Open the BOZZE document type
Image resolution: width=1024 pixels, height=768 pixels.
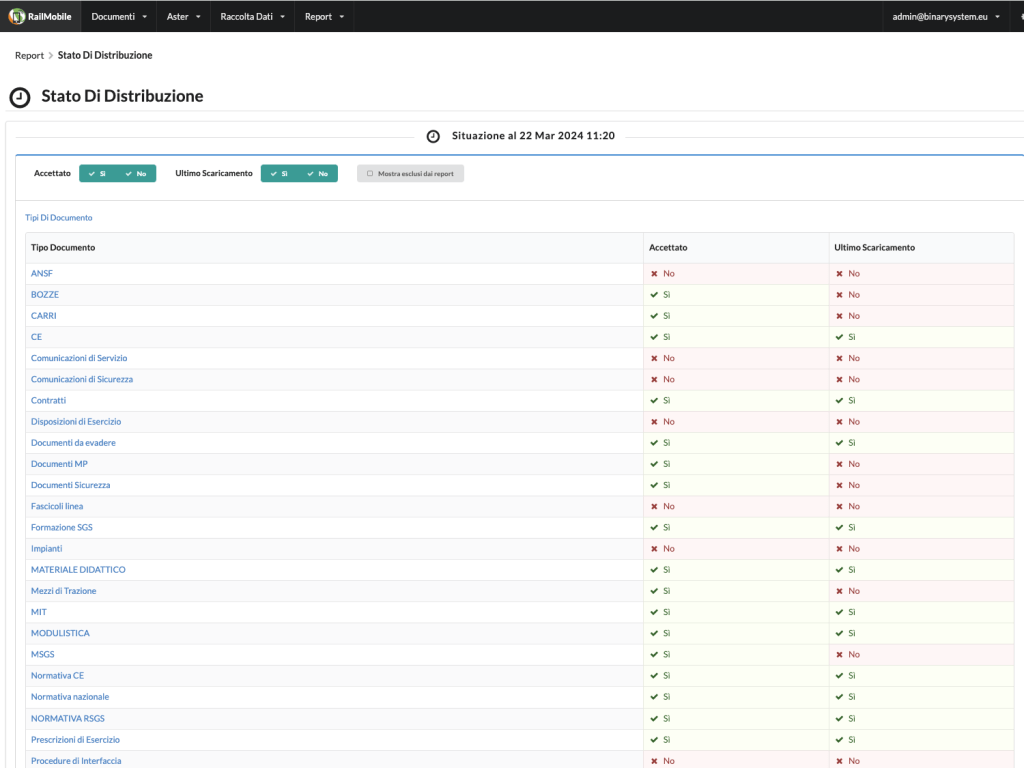(x=45, y=295)
